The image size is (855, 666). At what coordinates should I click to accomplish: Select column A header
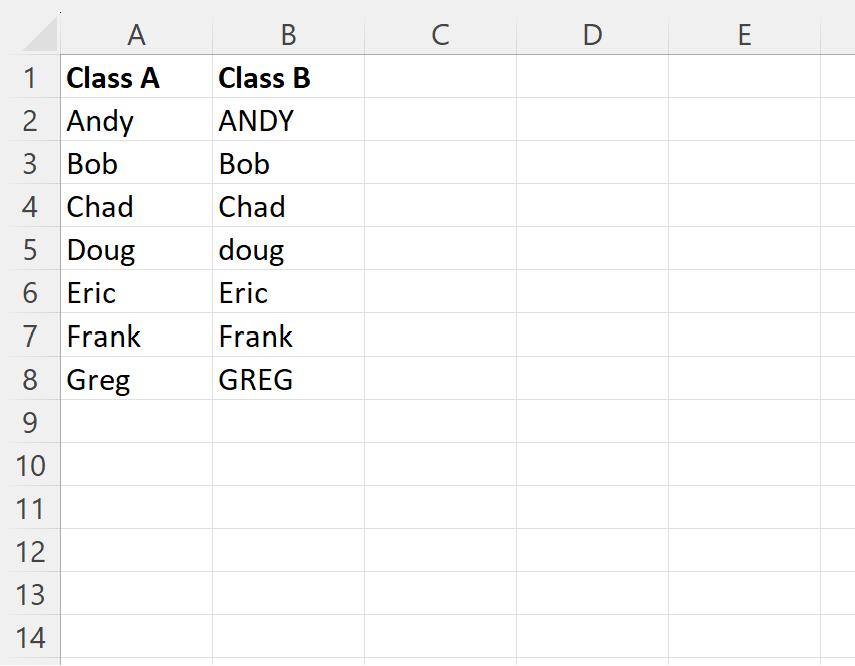pyautogui.click(x=136, y=34)
